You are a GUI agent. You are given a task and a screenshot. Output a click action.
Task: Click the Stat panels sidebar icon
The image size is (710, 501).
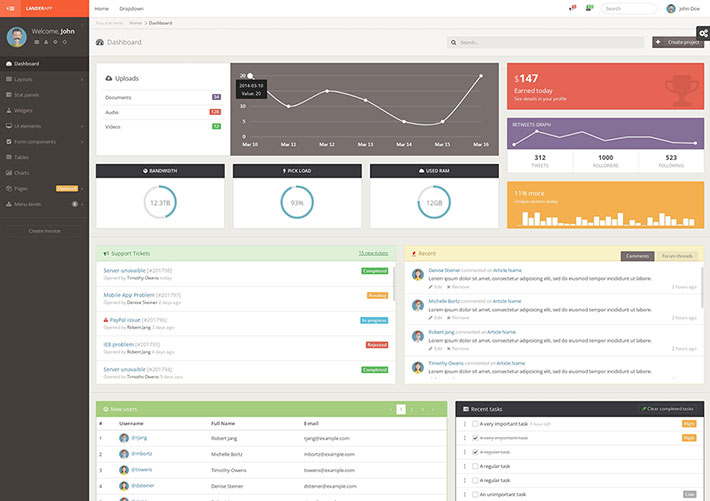pos(9,94)
